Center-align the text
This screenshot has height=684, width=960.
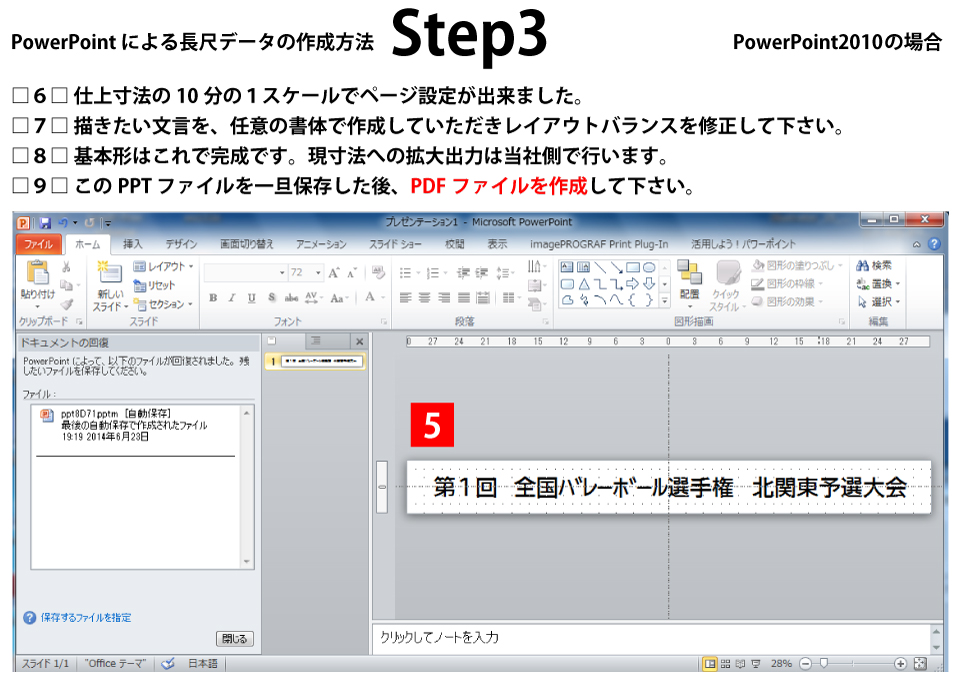pos(425,298)
